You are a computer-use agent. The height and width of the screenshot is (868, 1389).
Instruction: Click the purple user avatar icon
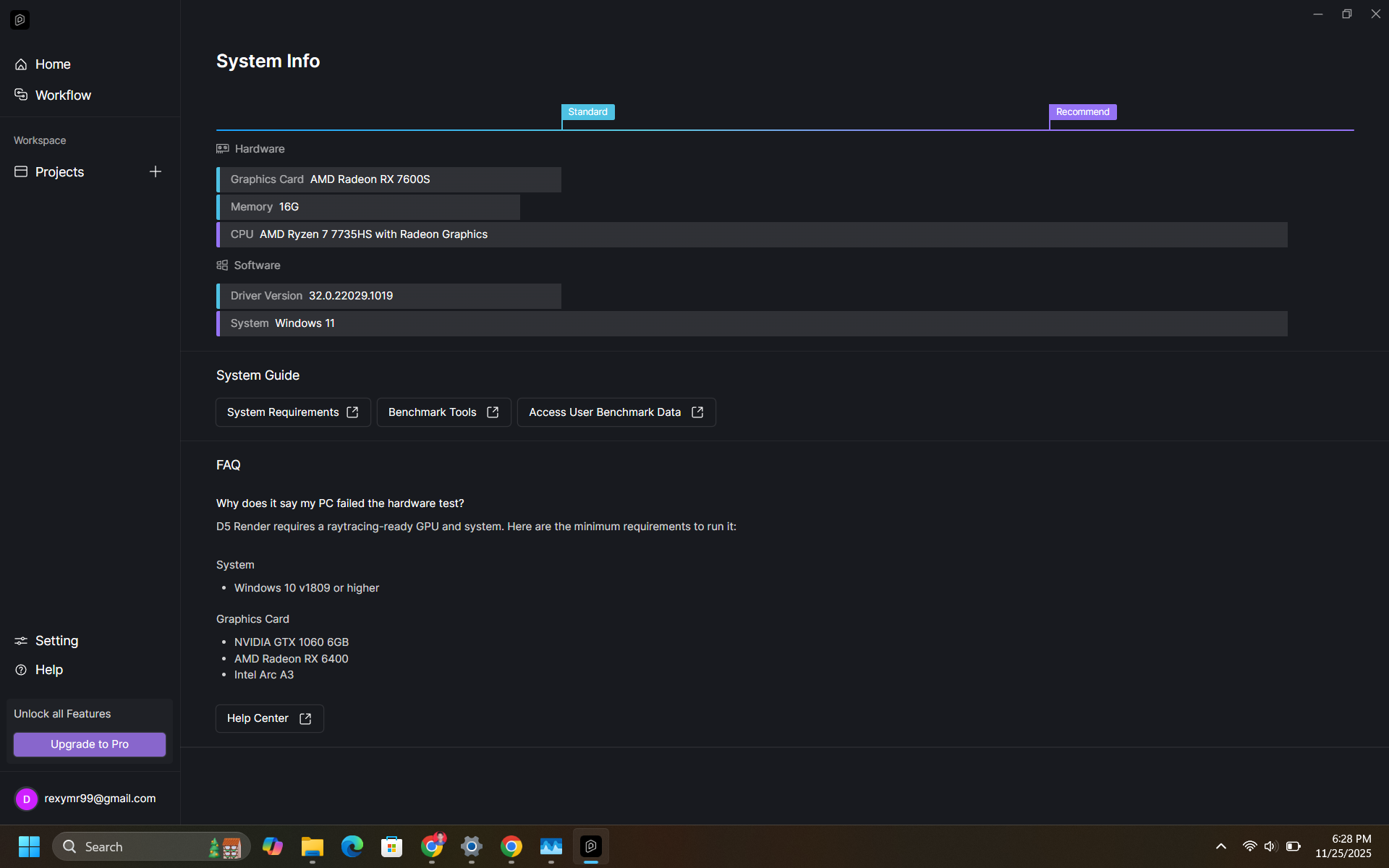[27, 799]
